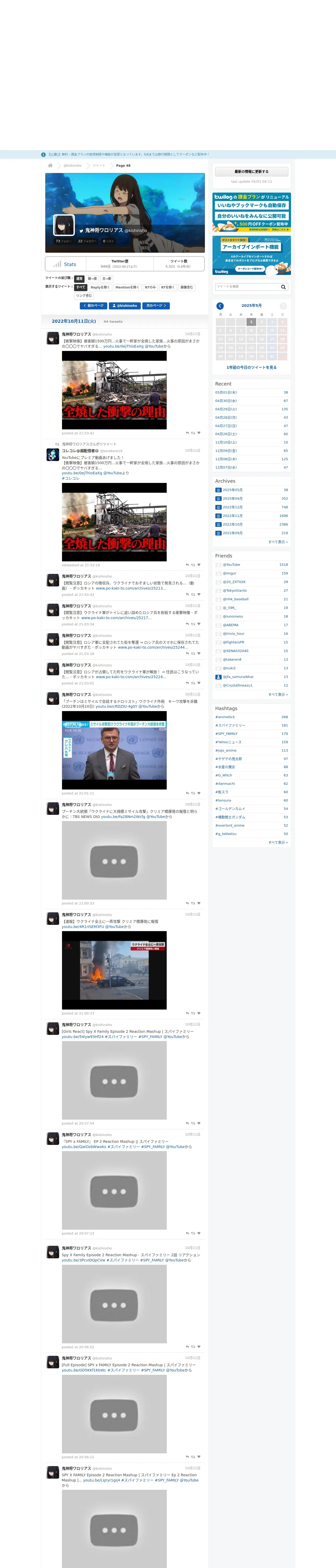Click the アーカイブインポート機能 banner
336x1568 pixels.
coord(251,256)
